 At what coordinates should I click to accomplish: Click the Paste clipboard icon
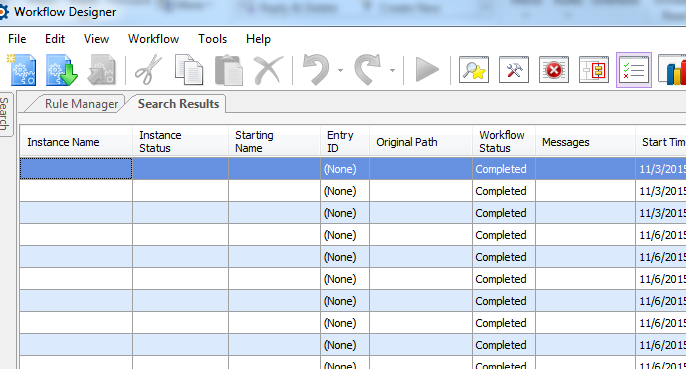(229, 70)
